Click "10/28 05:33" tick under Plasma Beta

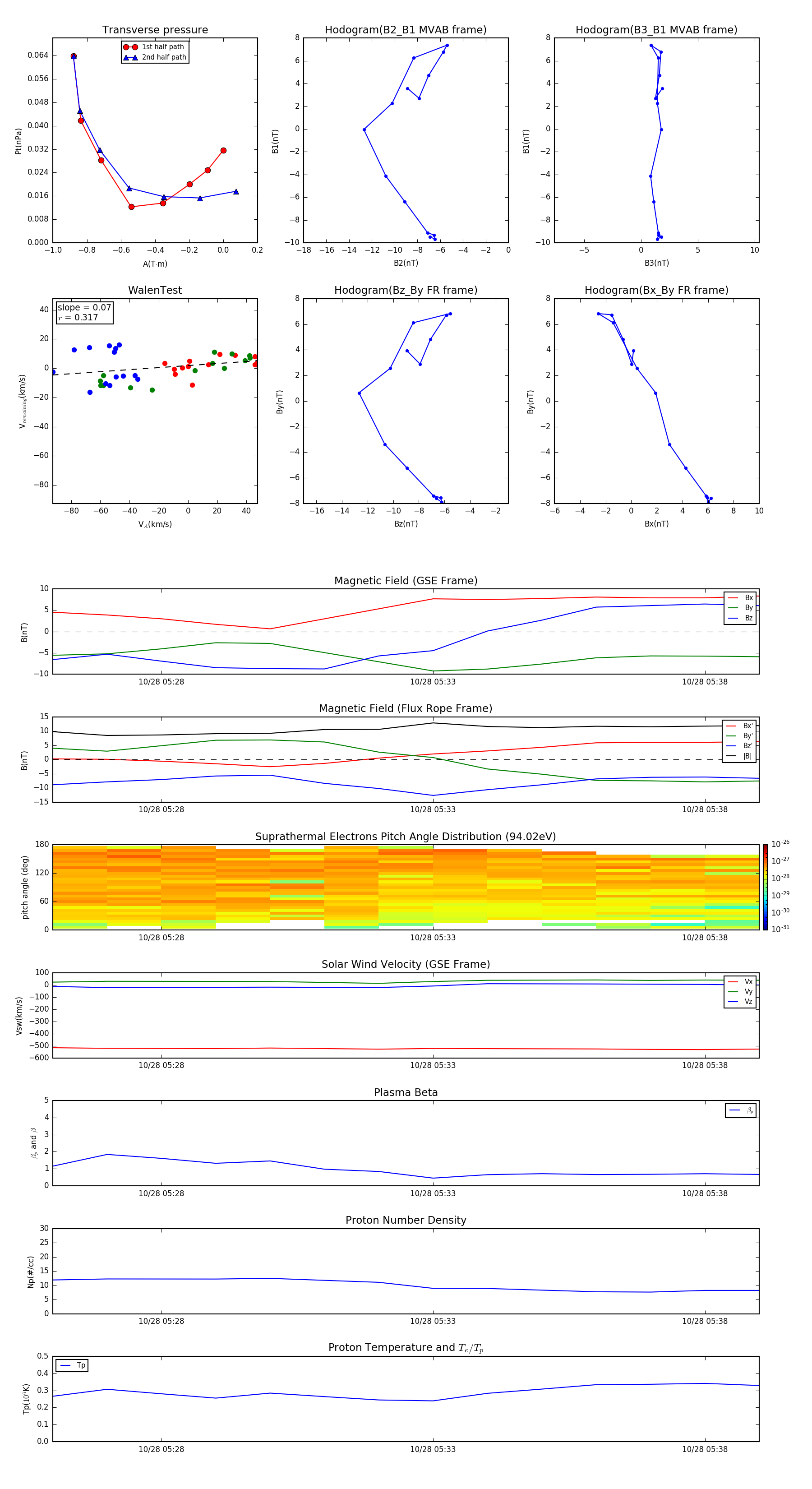point(433,1193)
